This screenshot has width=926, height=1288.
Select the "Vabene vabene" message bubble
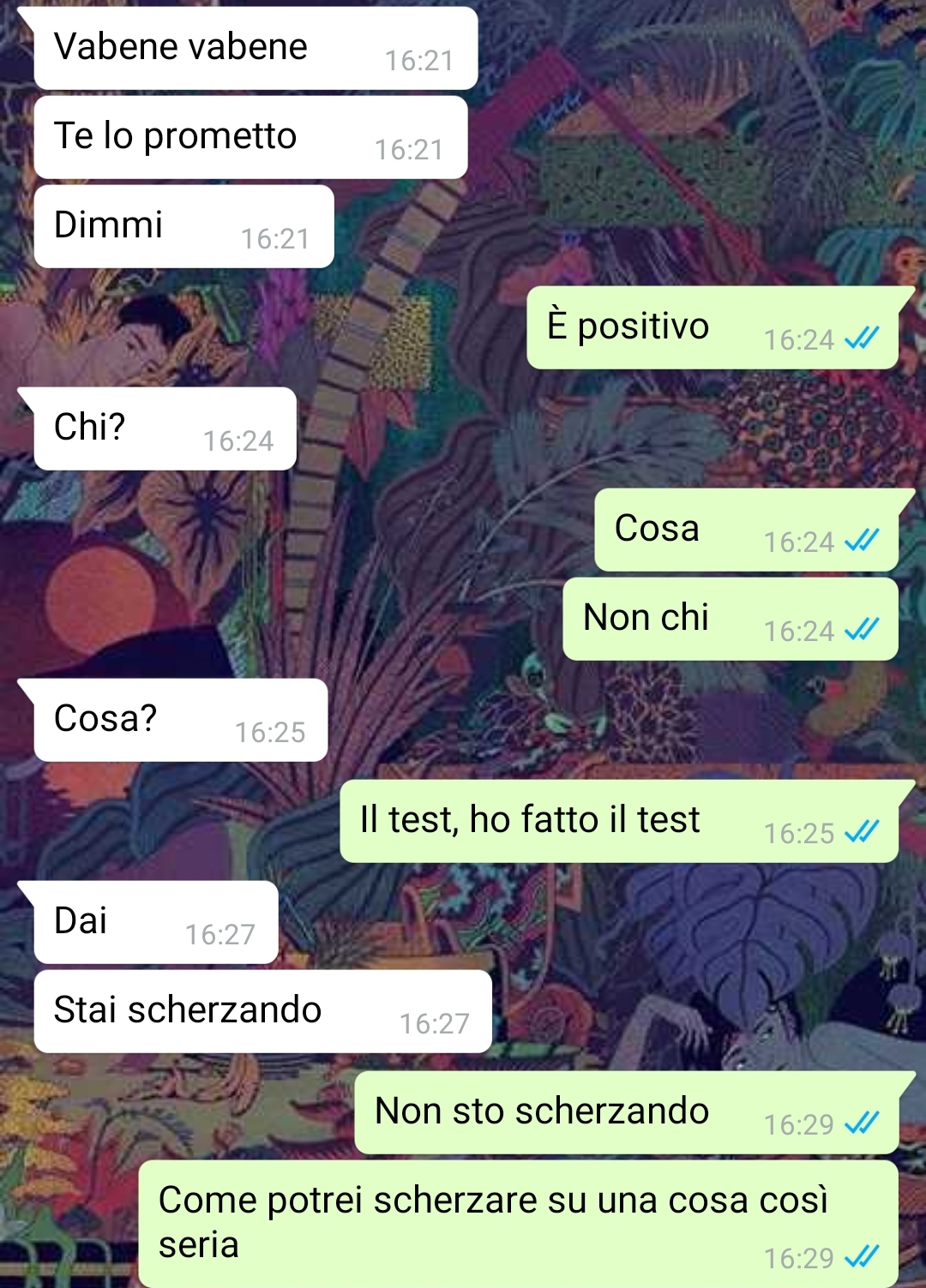[x=256, y=48]
